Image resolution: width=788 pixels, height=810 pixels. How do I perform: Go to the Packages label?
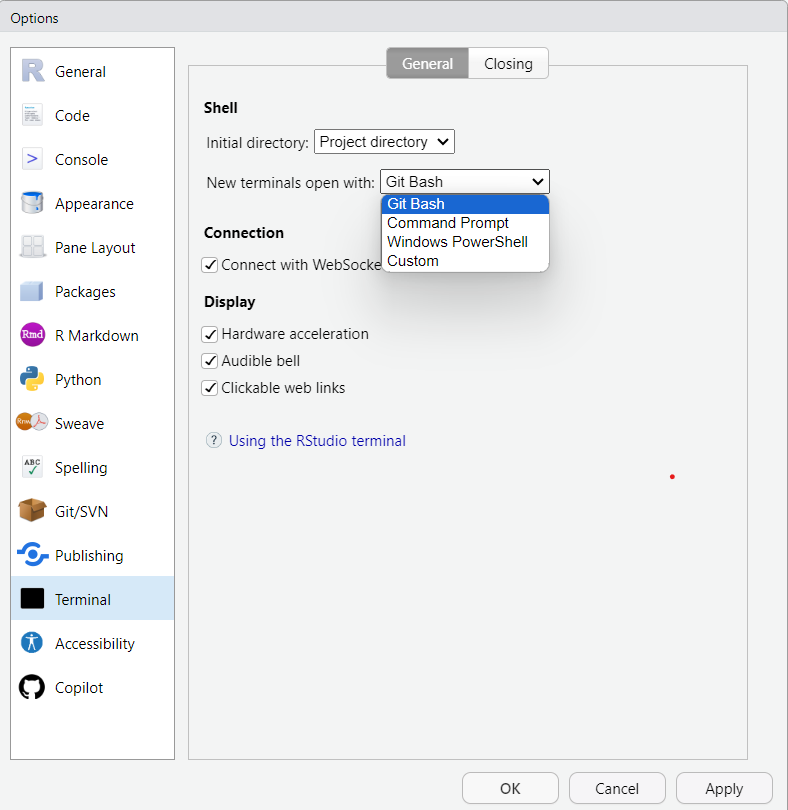85,292
